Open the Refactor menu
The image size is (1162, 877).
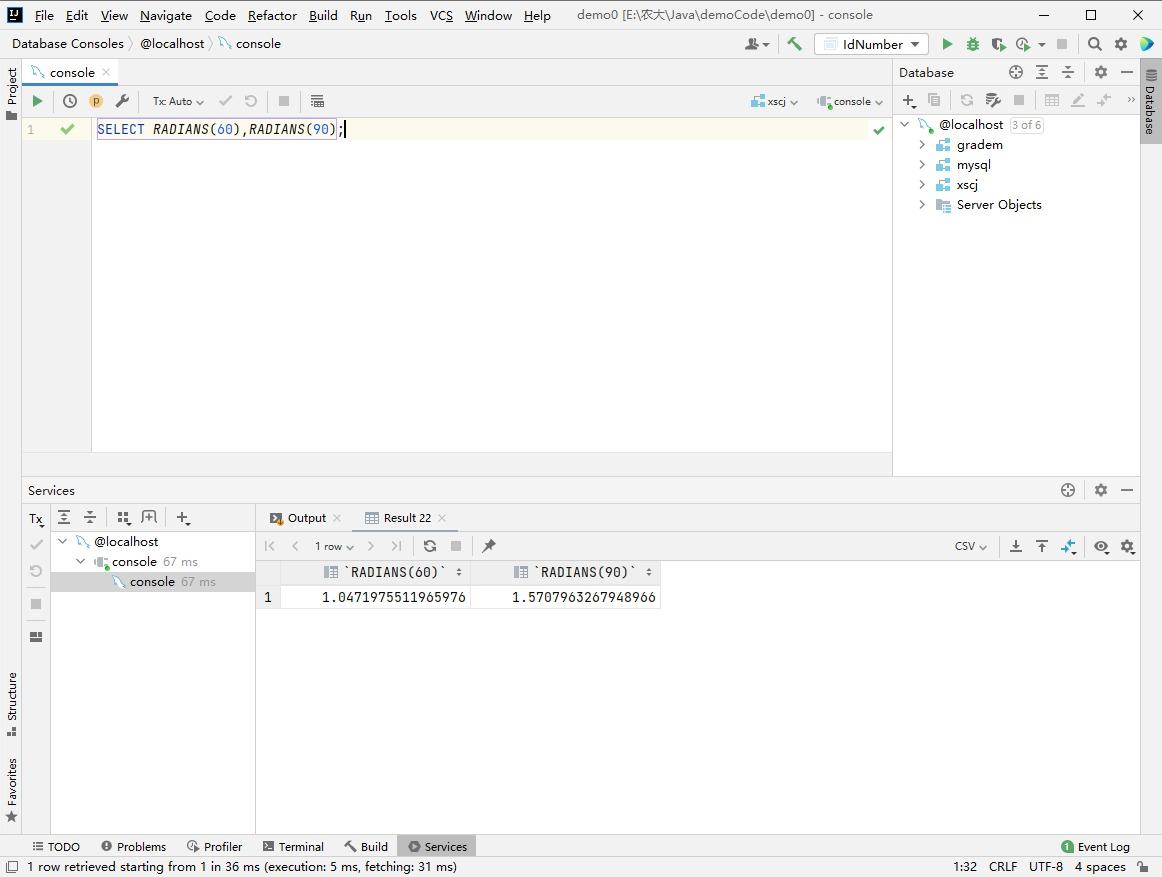tap(272, 15)
